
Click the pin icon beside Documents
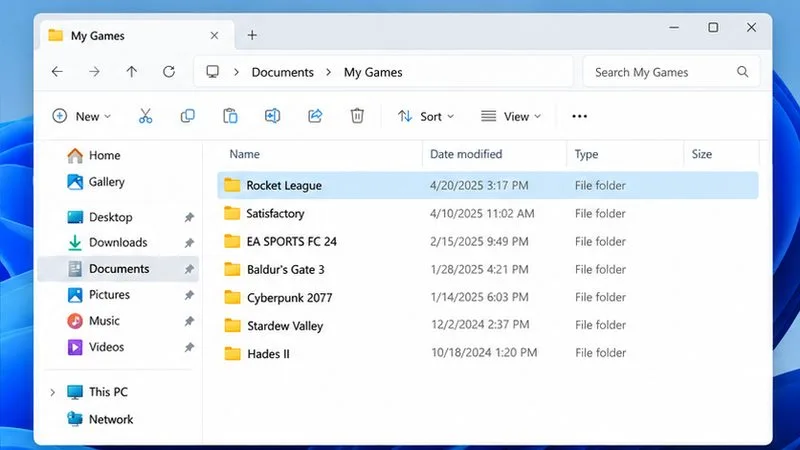(x=189, y=269)
